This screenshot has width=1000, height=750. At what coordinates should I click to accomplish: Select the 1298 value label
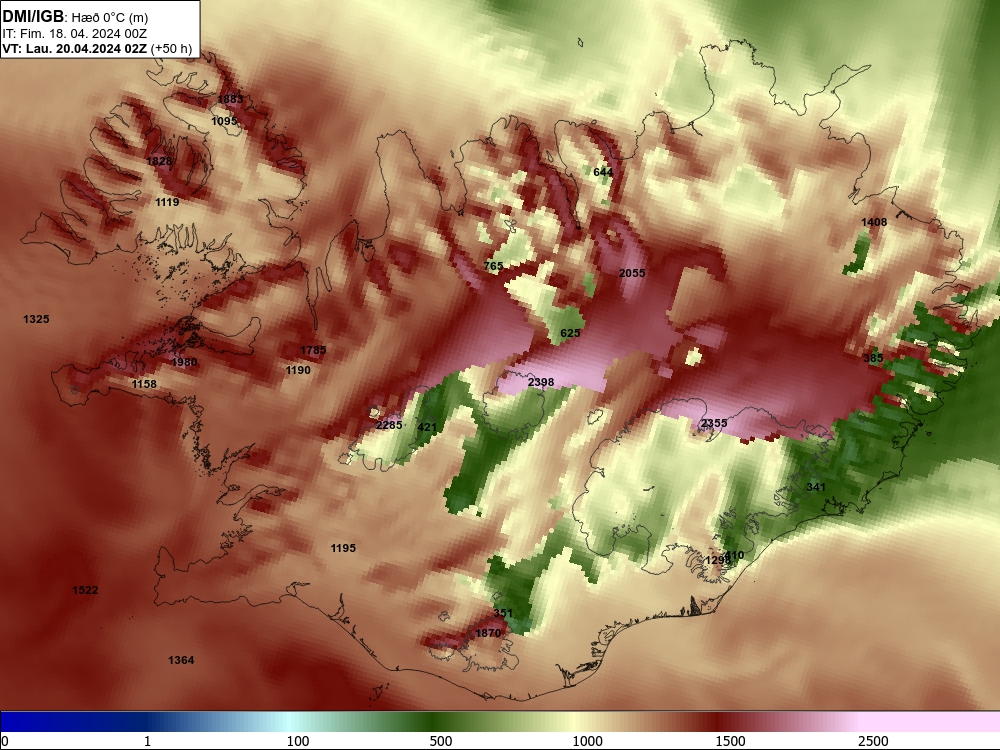point(717,560)
